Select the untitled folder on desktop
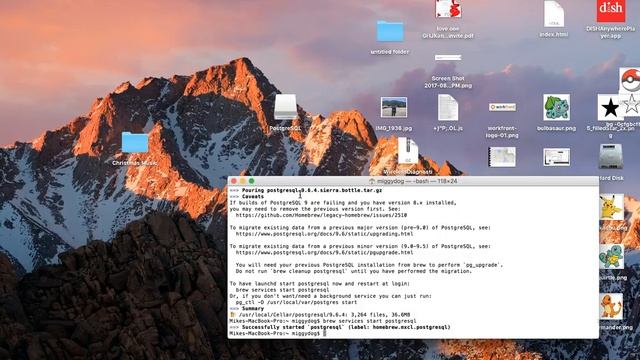 pyautogui.click(x=390, y=31)
